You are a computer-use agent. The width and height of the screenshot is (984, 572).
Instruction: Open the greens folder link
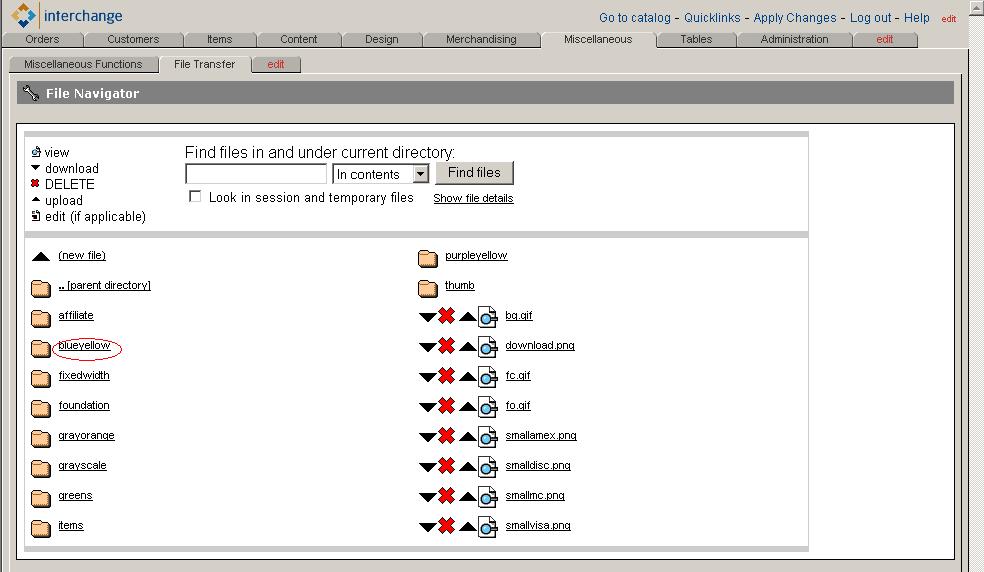click(x=75, y=495)
